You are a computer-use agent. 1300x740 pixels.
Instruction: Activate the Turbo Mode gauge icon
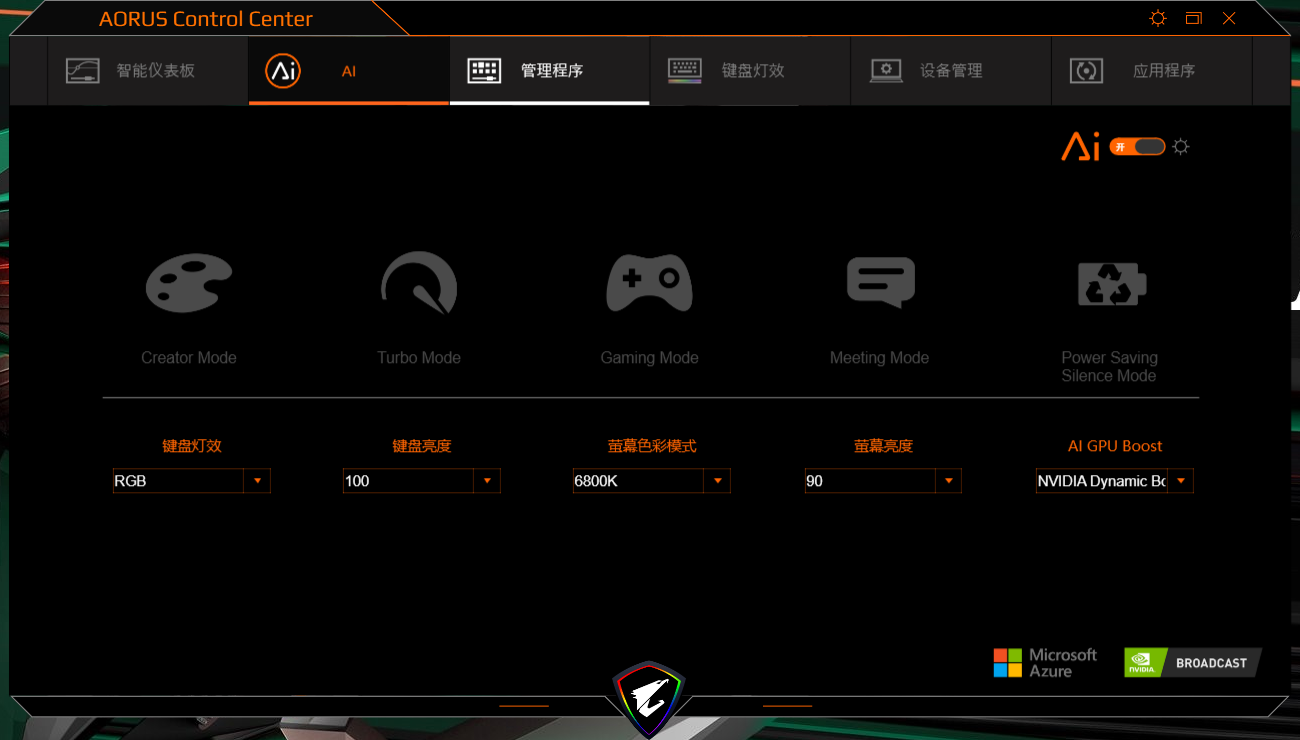[419, 284]
